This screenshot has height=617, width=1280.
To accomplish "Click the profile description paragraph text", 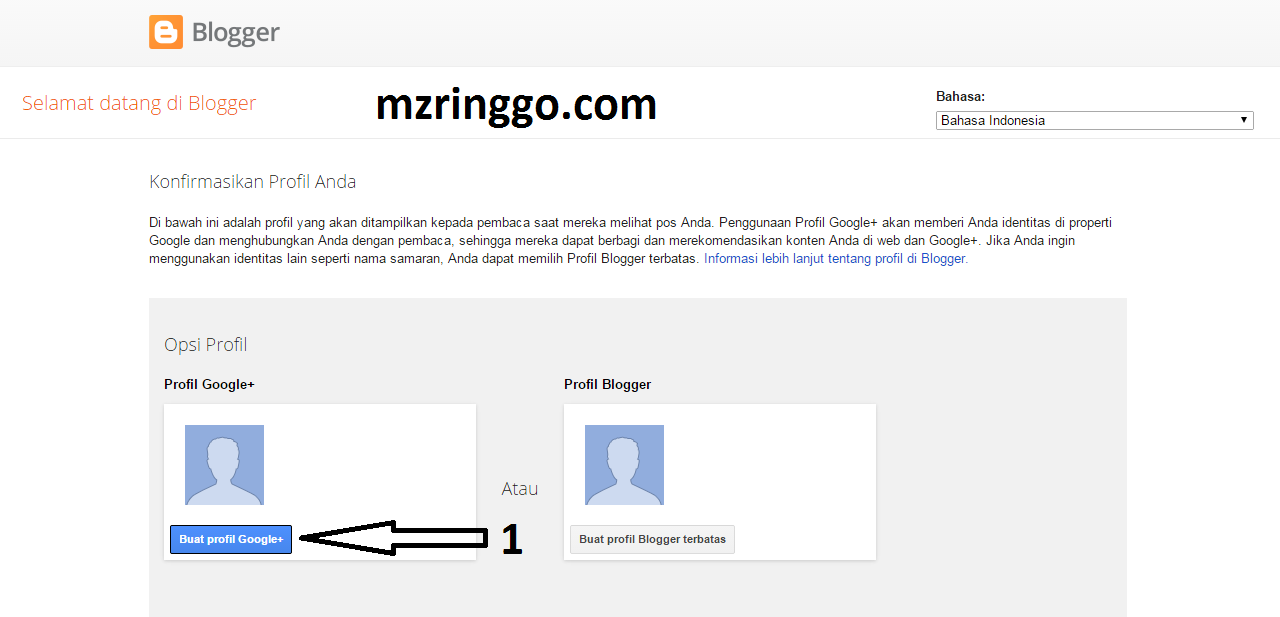I will coord(630,240).
